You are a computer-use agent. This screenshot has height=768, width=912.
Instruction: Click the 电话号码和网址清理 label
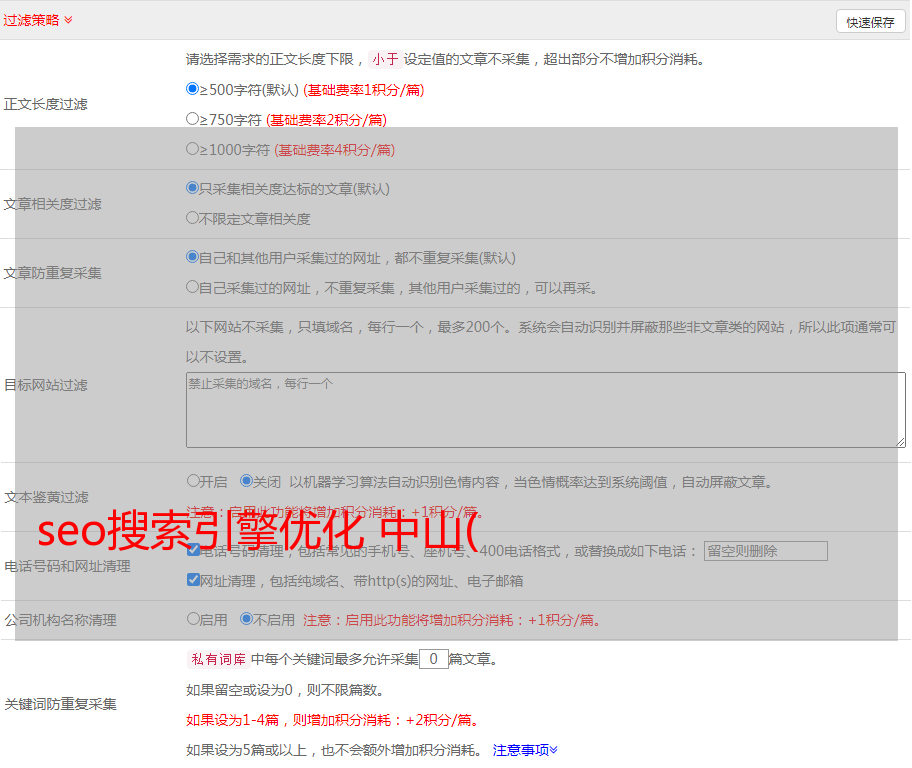pos(67,566)
